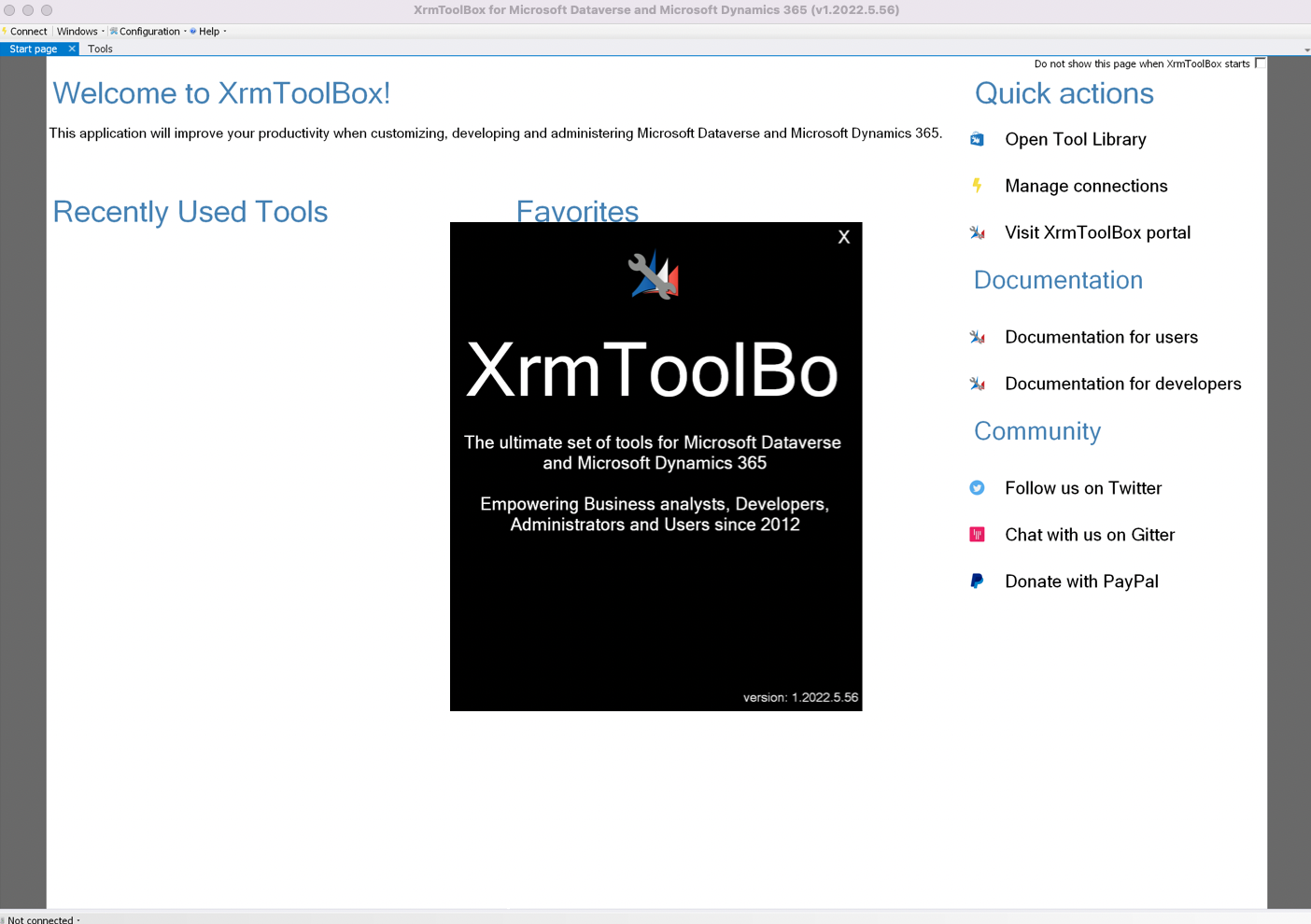The width and height of the screenshot is (1311, 924).
Task: Select the Start page tab
Action: click(x=33, y=49)
